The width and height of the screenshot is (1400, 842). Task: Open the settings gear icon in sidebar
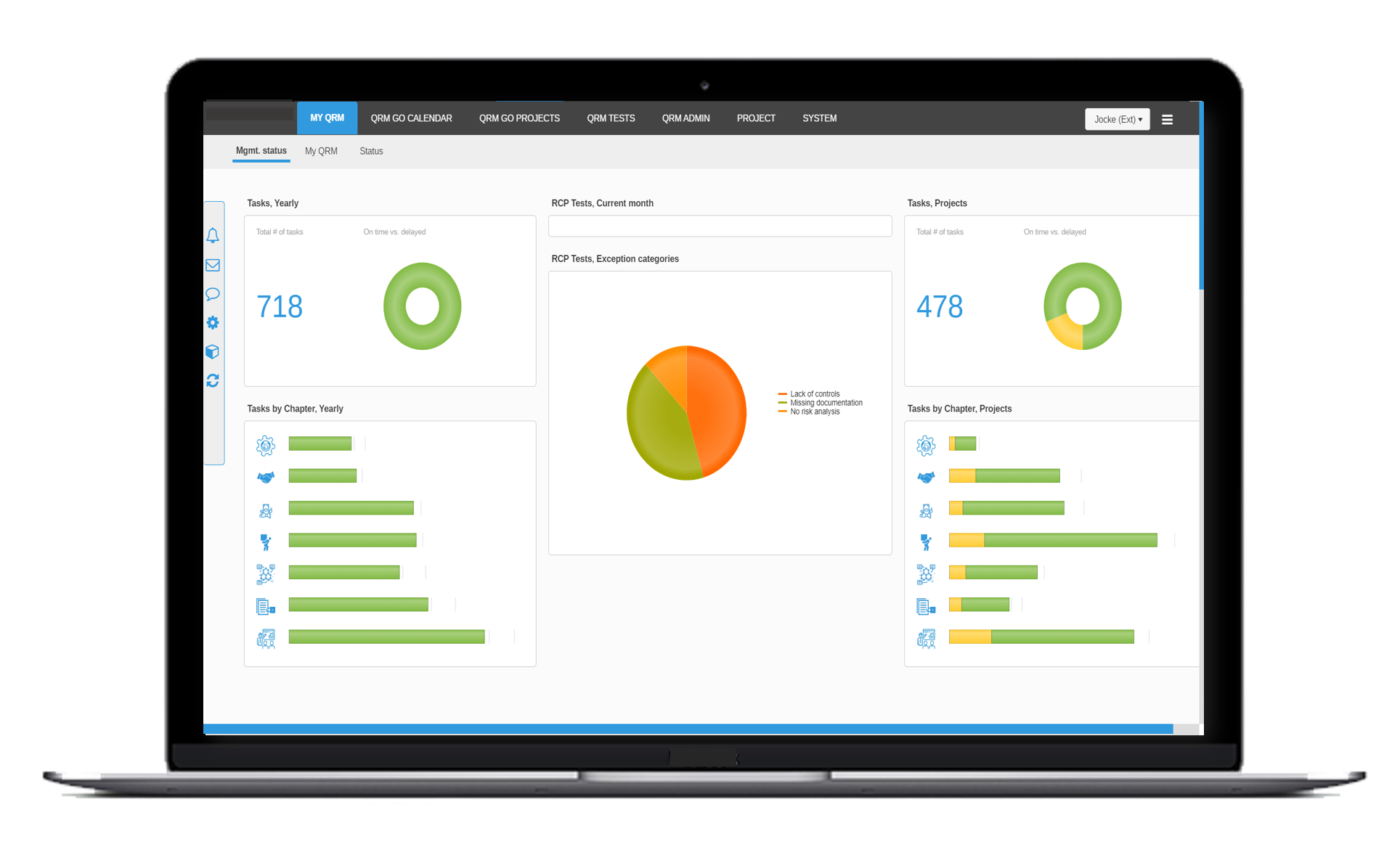[213, 322]
